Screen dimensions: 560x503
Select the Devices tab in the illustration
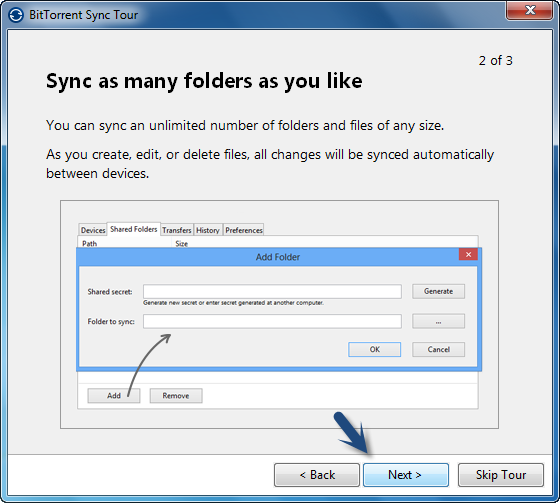(93, 230)
